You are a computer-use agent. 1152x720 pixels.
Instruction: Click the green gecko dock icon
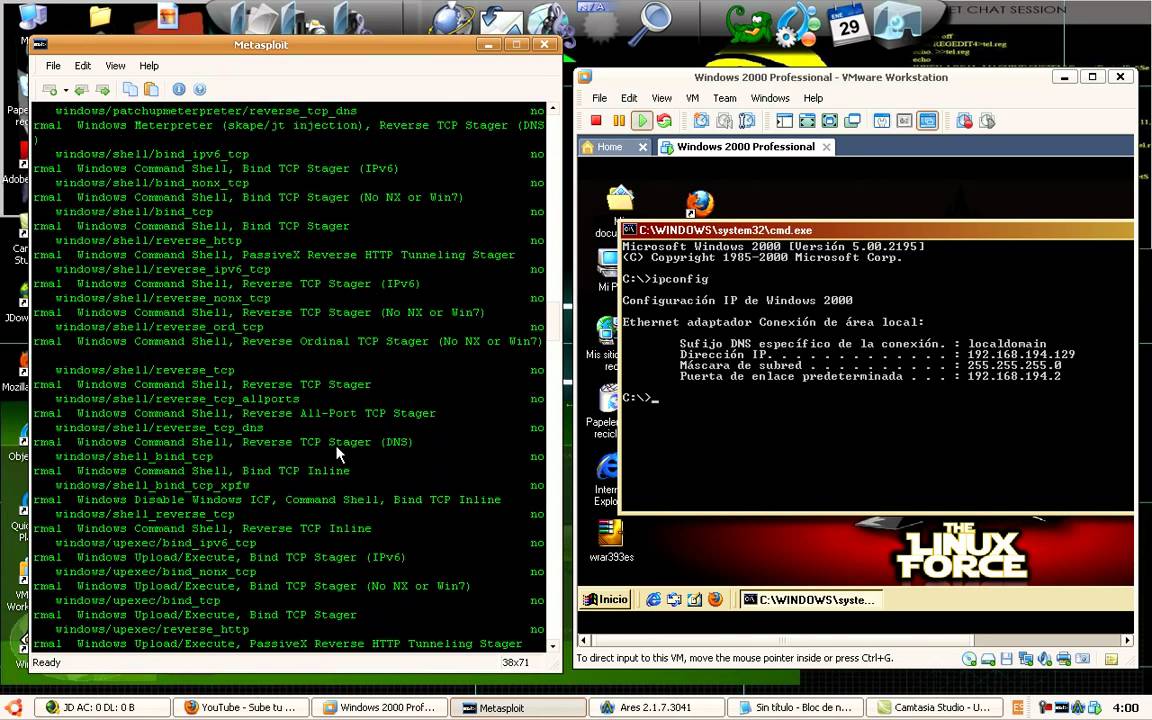[x=748, y=24]
